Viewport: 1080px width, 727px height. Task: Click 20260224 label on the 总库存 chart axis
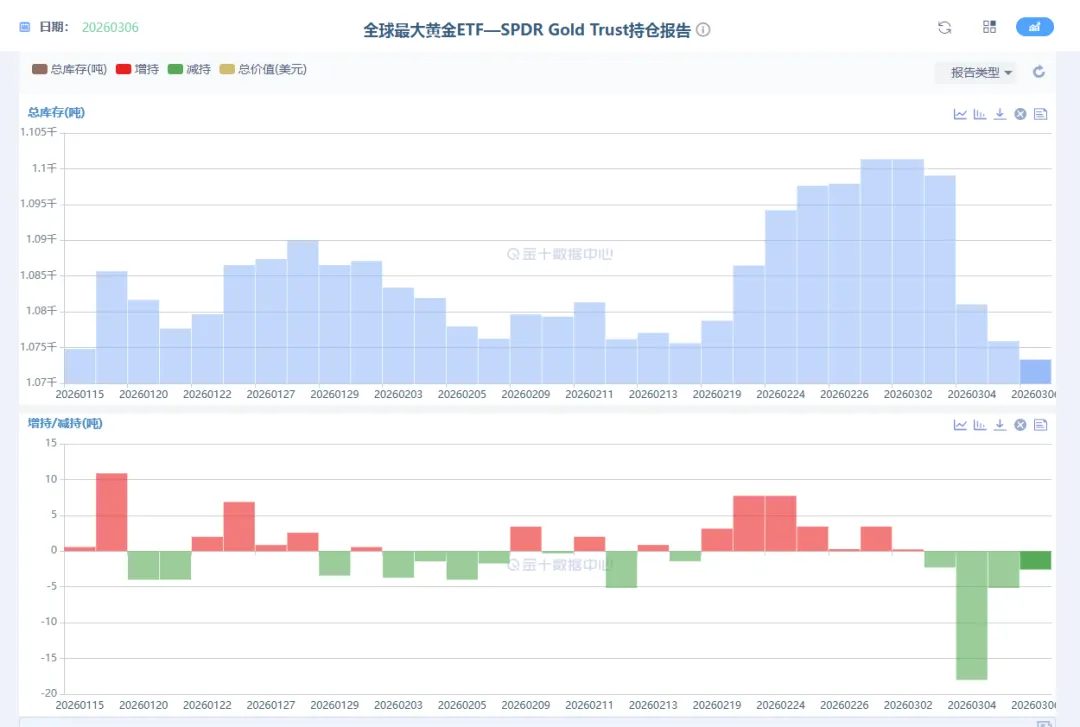point(780,394)
